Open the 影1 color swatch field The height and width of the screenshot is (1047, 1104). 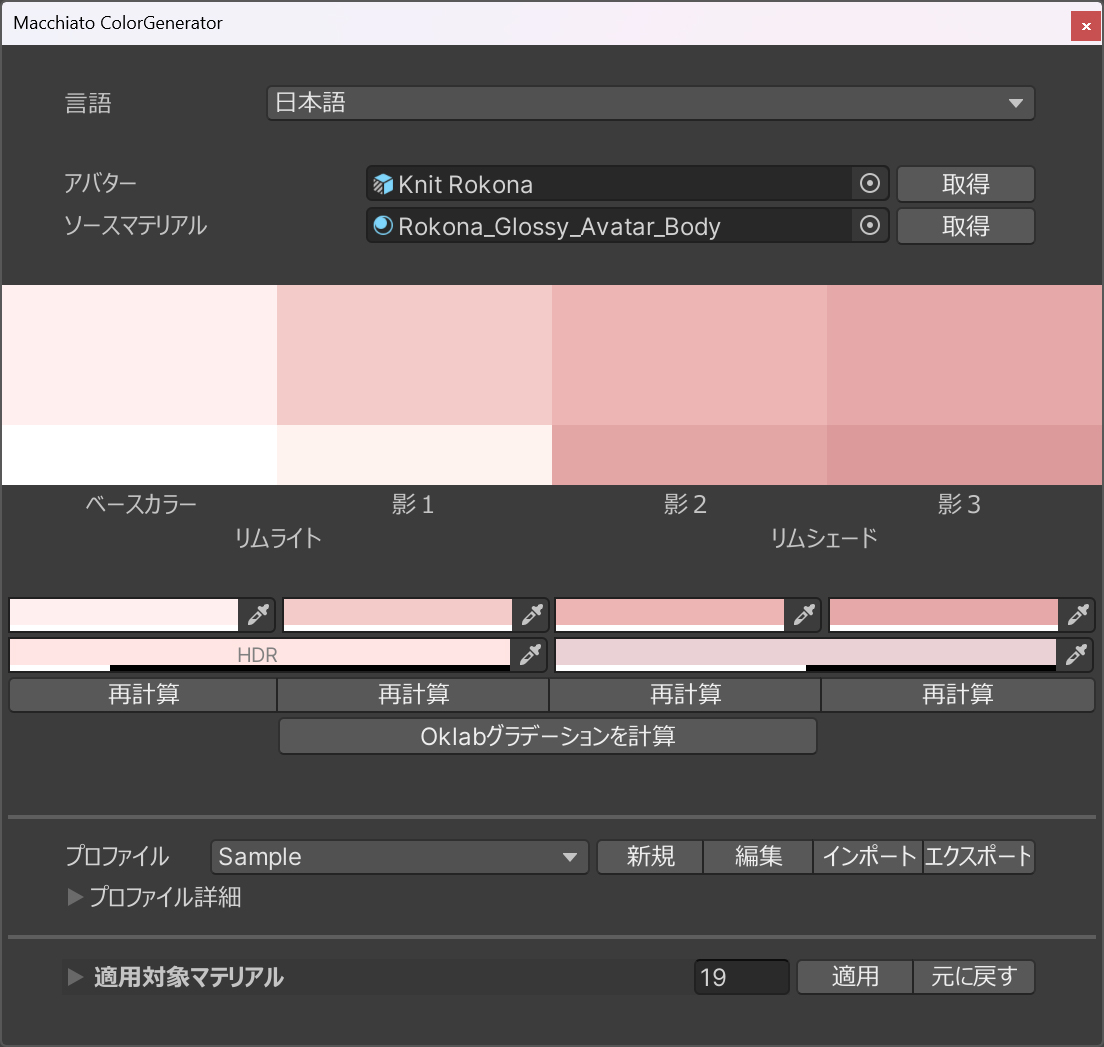click(398, 615)
